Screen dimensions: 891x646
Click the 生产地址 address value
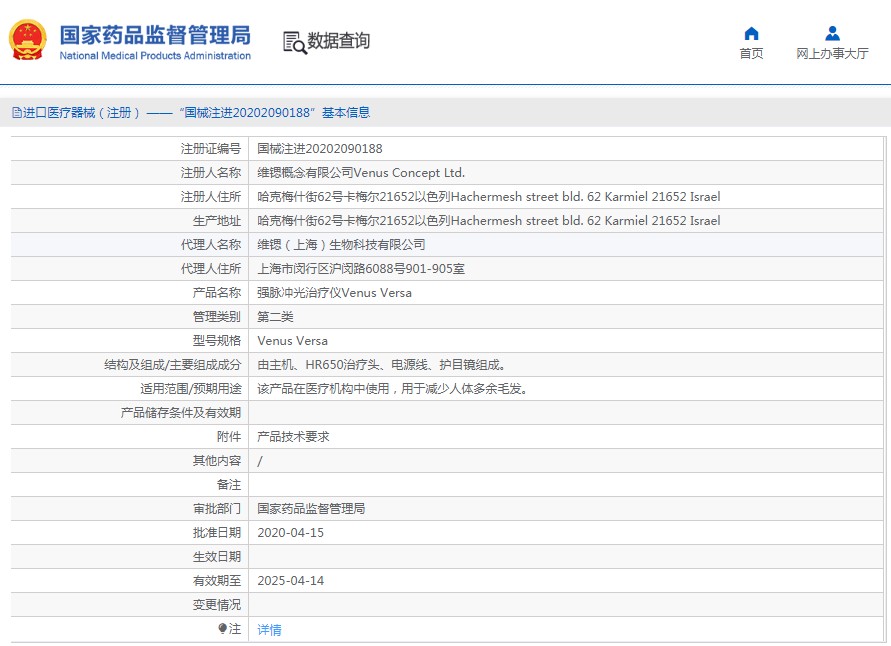pos(489,220)
